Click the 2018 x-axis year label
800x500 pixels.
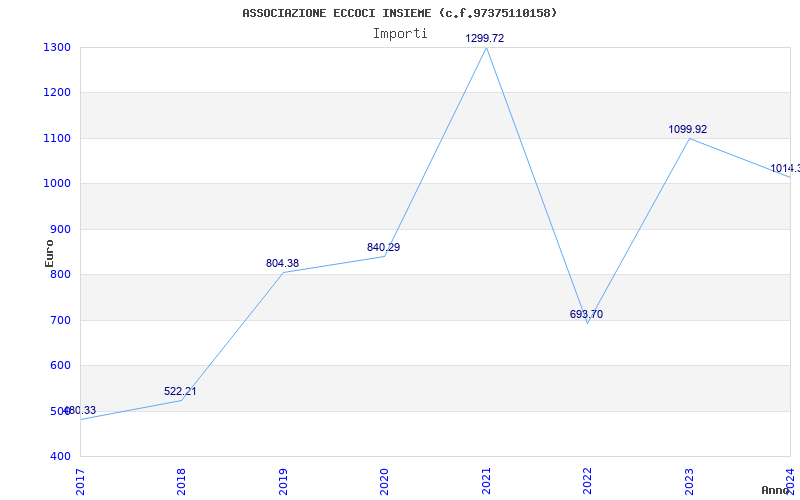coord(181,482)
